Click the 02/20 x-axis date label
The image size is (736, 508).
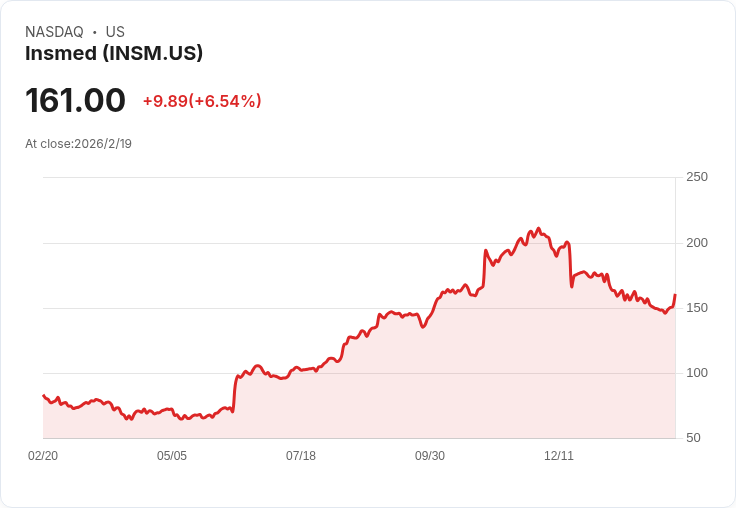click(43, 456)
